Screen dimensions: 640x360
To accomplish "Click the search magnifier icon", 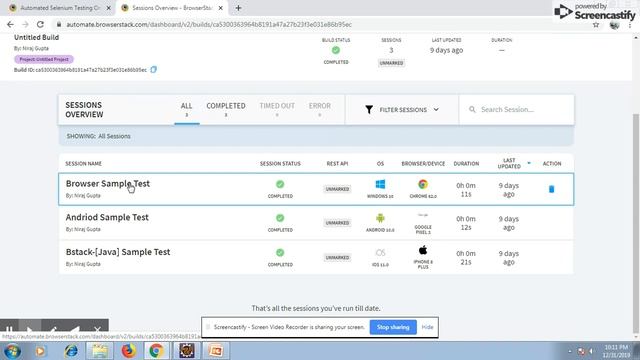I will pyautogui.click(x=472, y=109).
